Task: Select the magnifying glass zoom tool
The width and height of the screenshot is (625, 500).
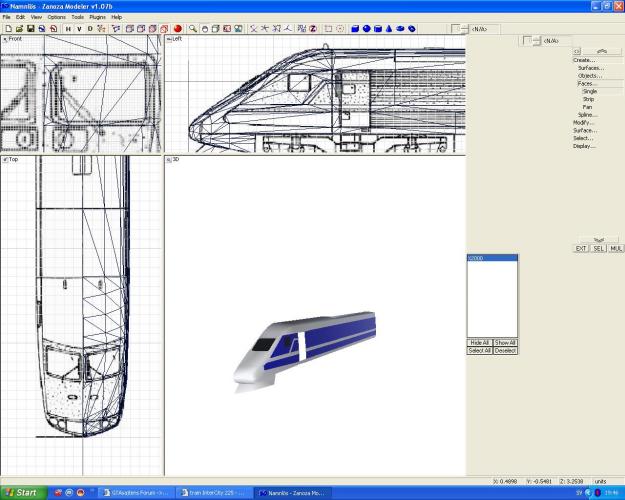Action: point(194,29)
